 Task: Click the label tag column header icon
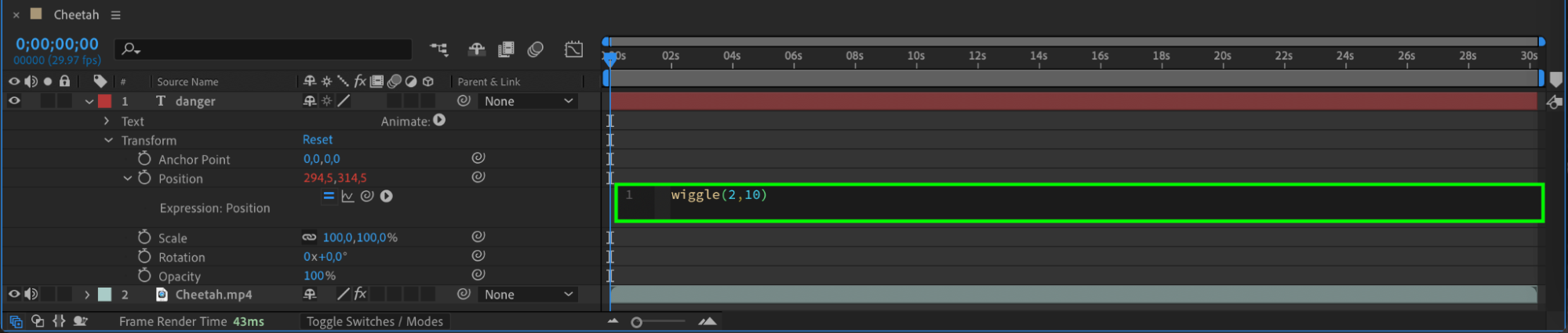click(100, 81)
